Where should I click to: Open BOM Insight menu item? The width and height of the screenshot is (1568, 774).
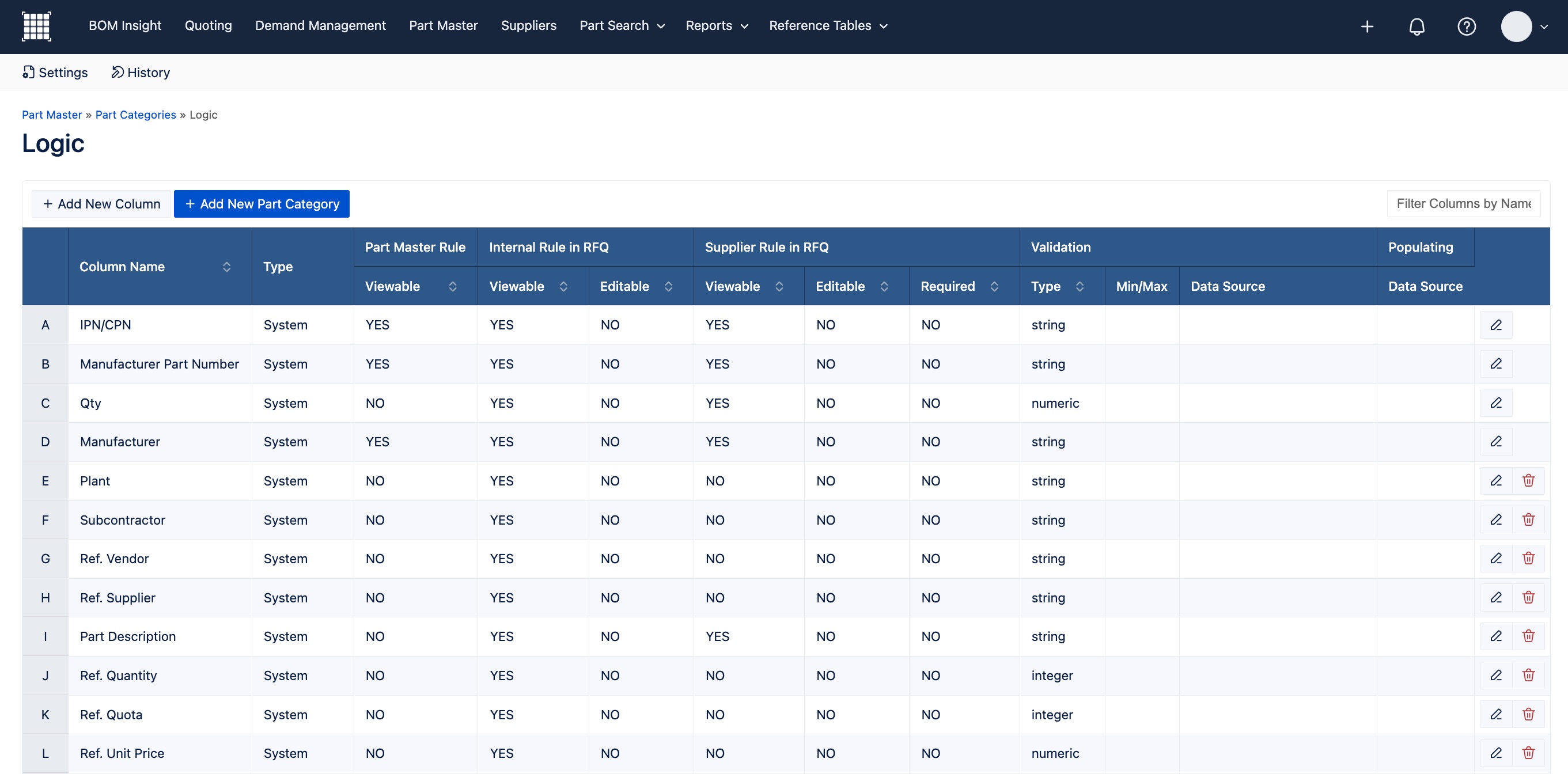point(125,25)
